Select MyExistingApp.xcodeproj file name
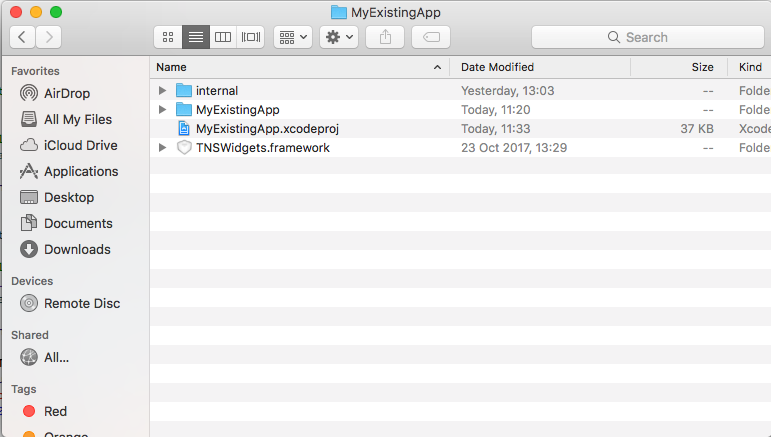Screen dimensions: 771x437 [267, 129]
